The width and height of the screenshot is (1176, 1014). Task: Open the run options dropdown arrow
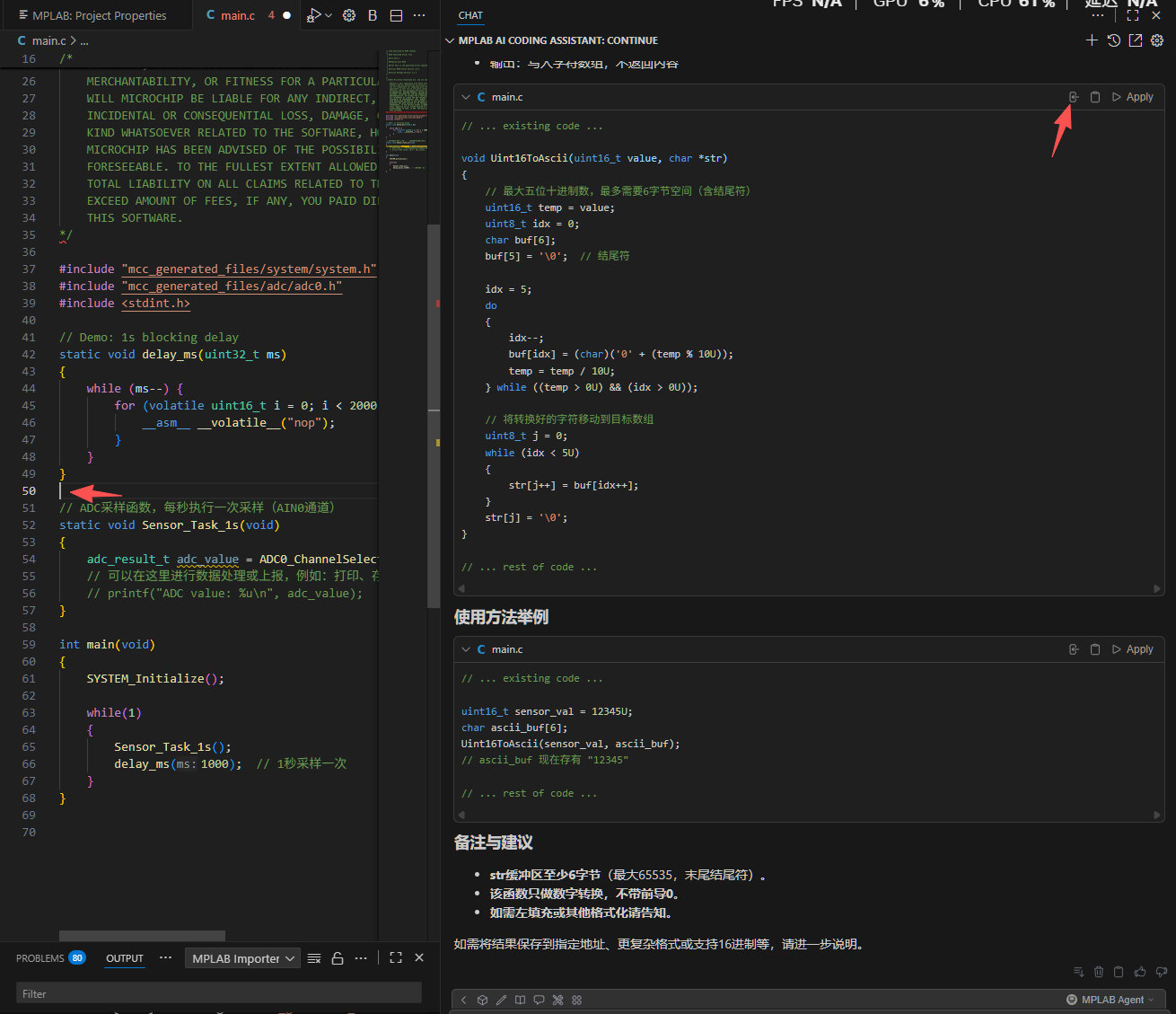pos(329,15)
